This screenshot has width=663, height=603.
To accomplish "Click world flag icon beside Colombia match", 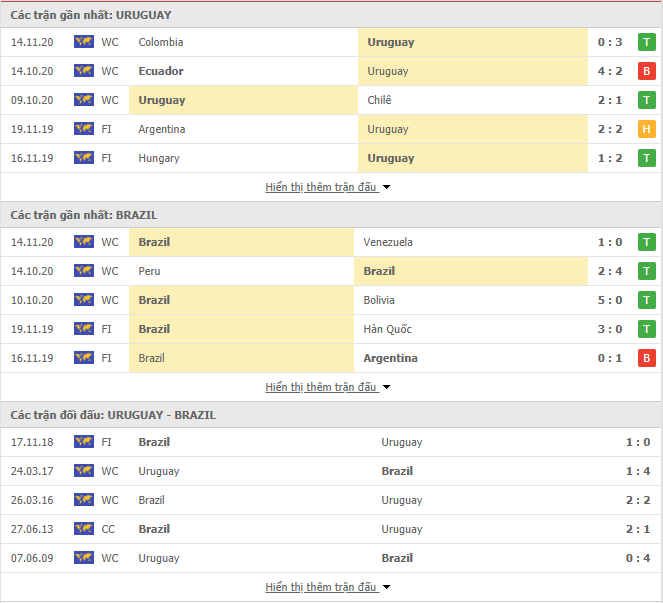I will pos(84,42).
